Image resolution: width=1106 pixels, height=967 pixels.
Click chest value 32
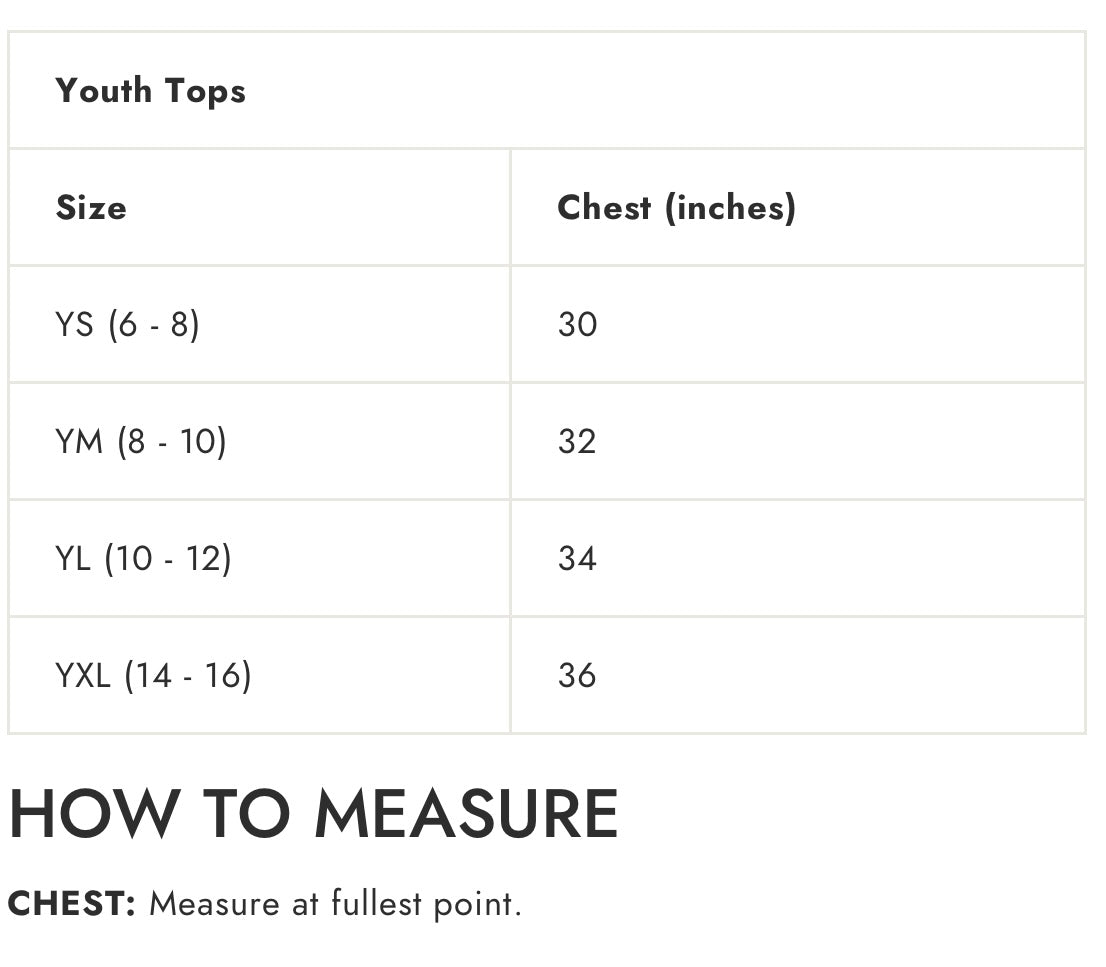[577, 442]
